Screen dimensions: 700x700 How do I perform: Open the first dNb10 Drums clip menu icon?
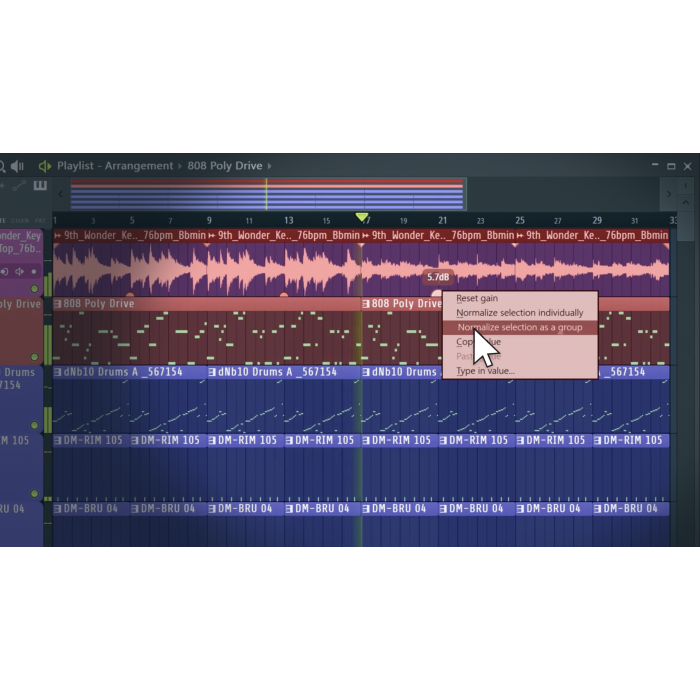58,372
